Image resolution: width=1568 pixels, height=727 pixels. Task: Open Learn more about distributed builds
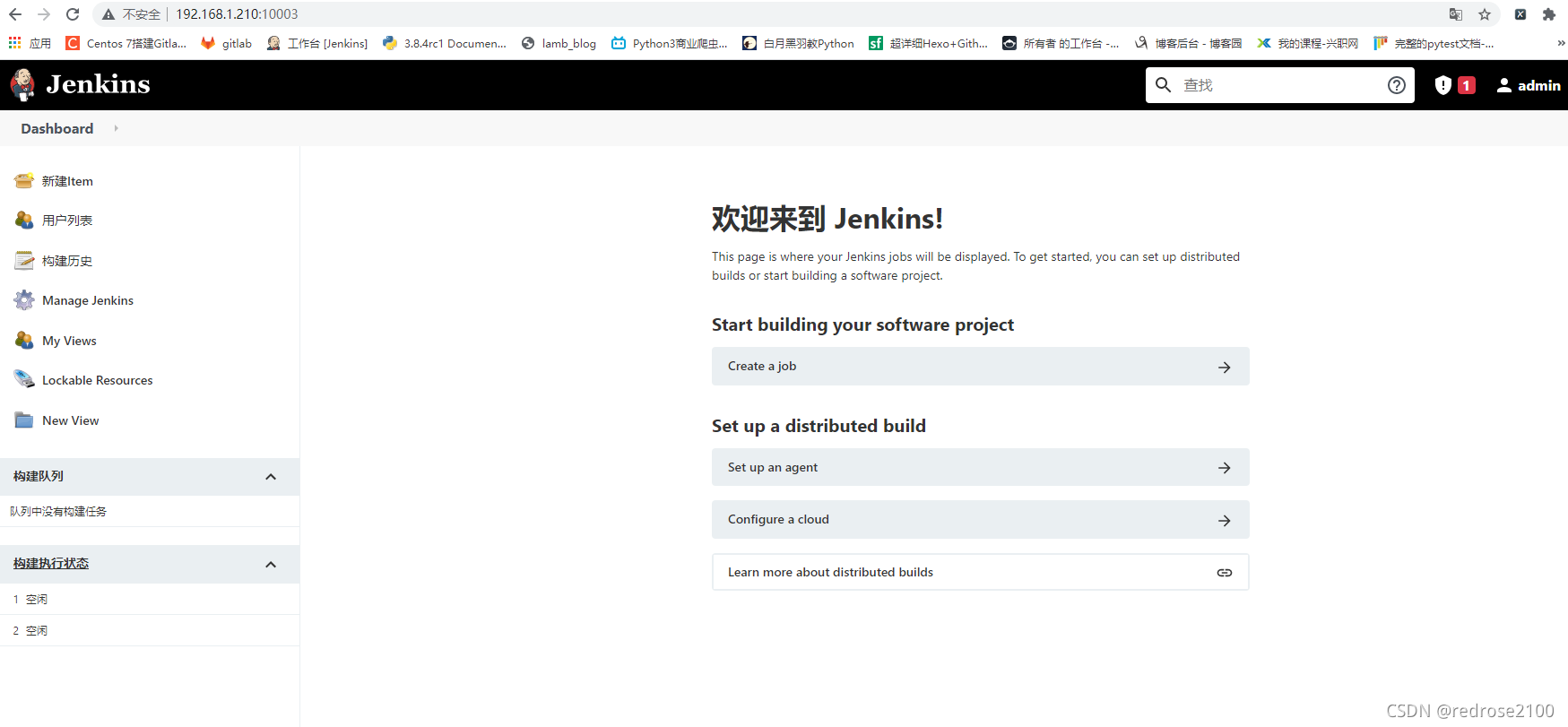tap(980, 572)
